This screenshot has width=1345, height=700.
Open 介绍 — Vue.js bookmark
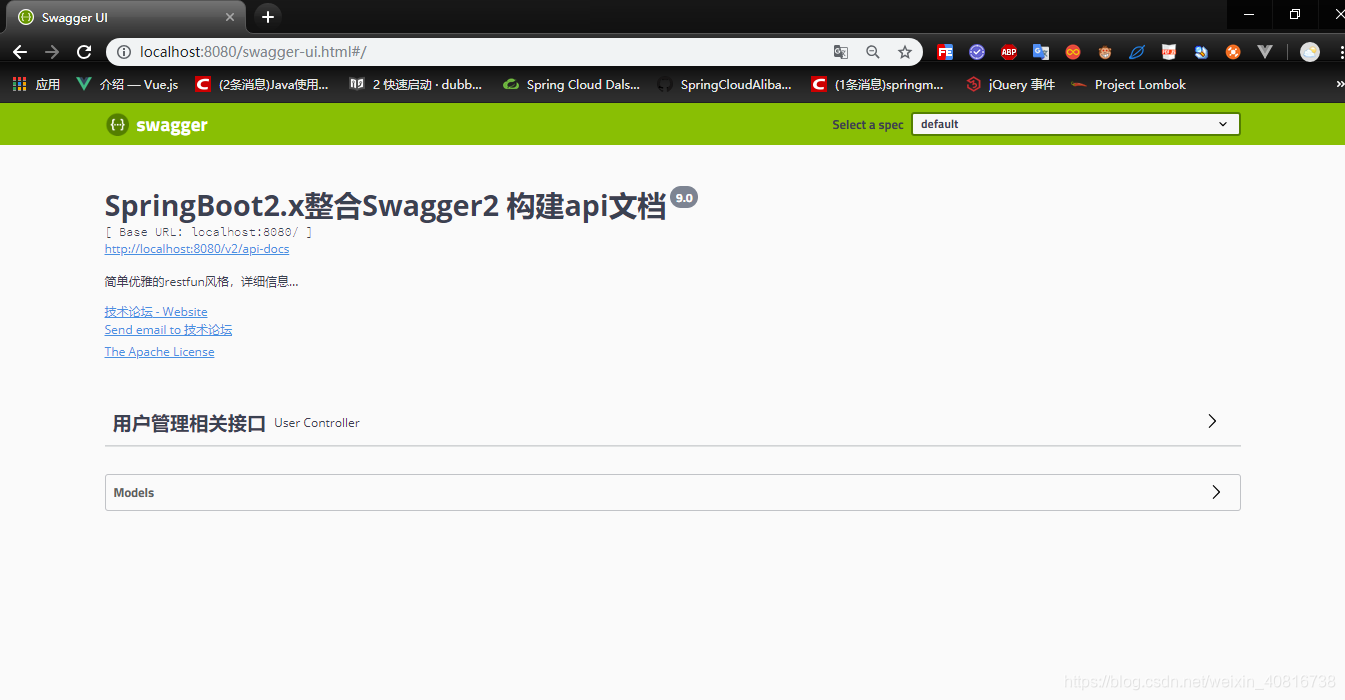(x=127, y=85)
